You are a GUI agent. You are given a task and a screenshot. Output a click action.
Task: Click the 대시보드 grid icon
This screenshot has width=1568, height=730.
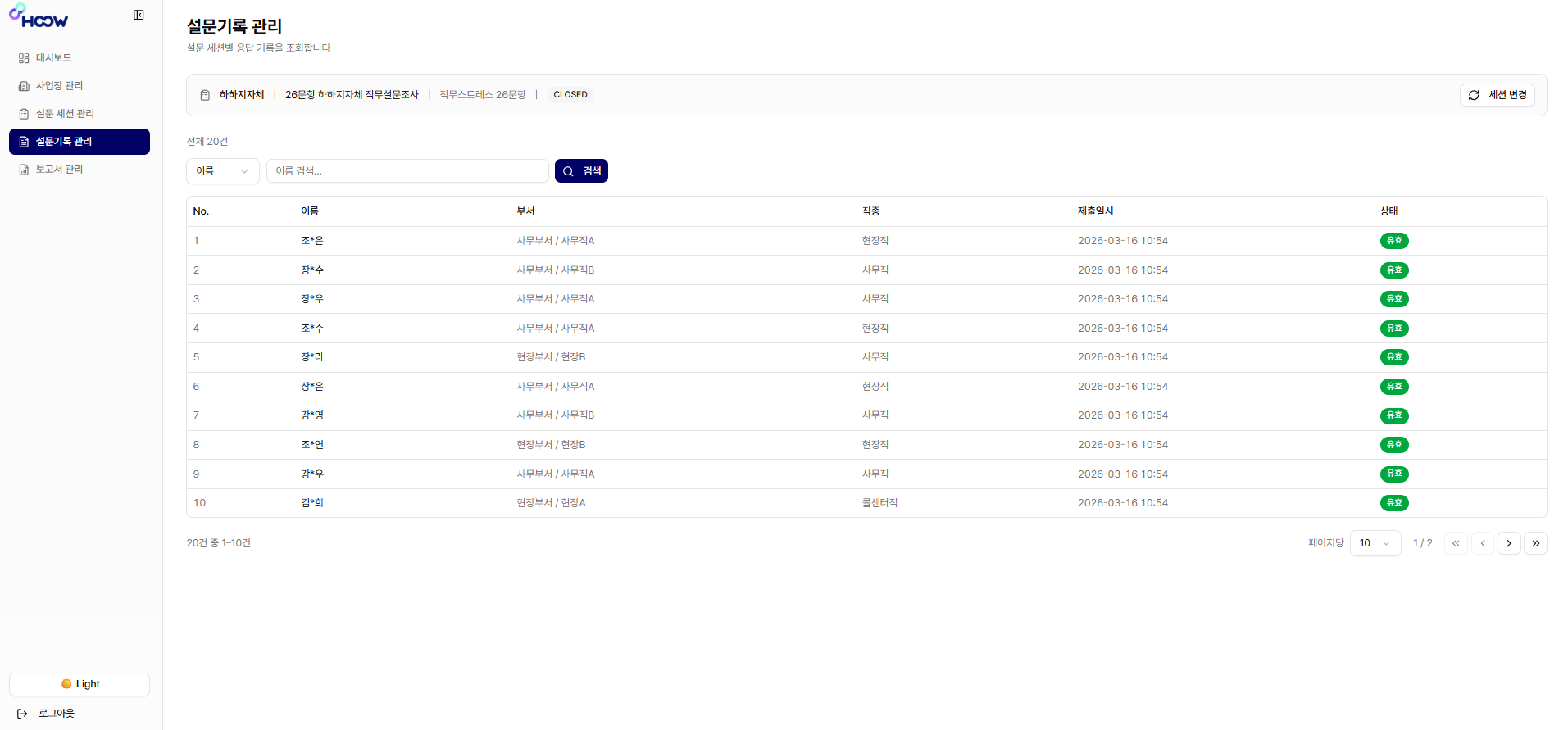coord(24,58)
